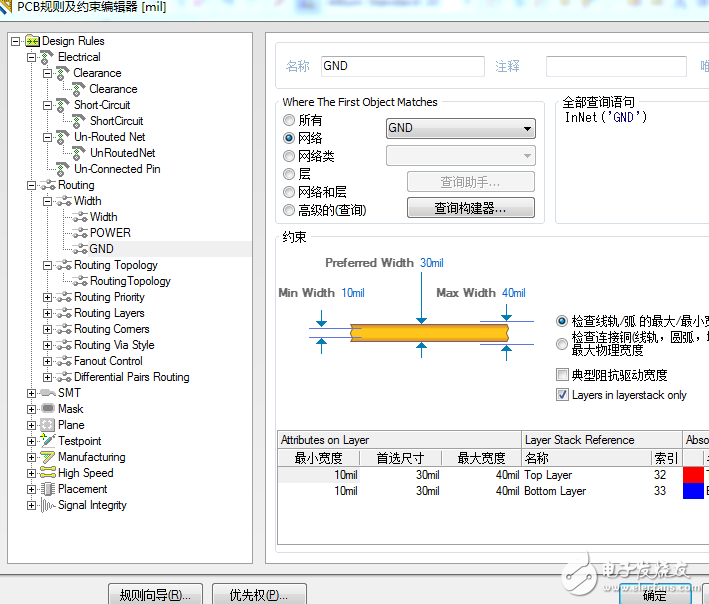The image size is (709, 604).
Task: Click the 注释 comment input field
Action: click(616, 66)
